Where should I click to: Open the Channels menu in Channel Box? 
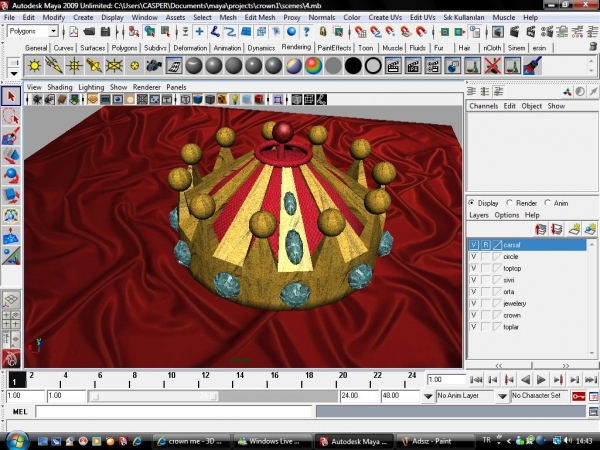tap(484, 106)
